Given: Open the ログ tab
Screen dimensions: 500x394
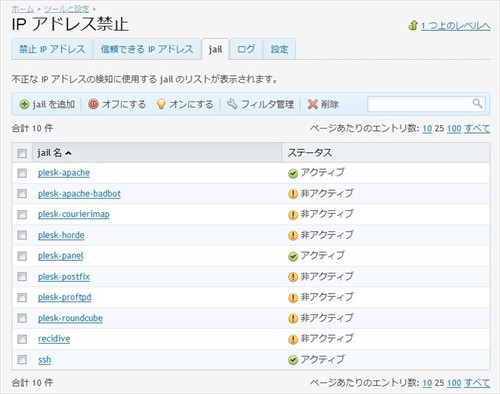Looking at the screenshot, I should coord(246,49).
